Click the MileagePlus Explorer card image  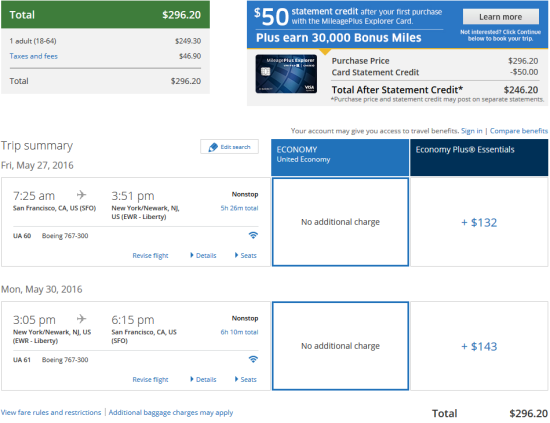286,74
